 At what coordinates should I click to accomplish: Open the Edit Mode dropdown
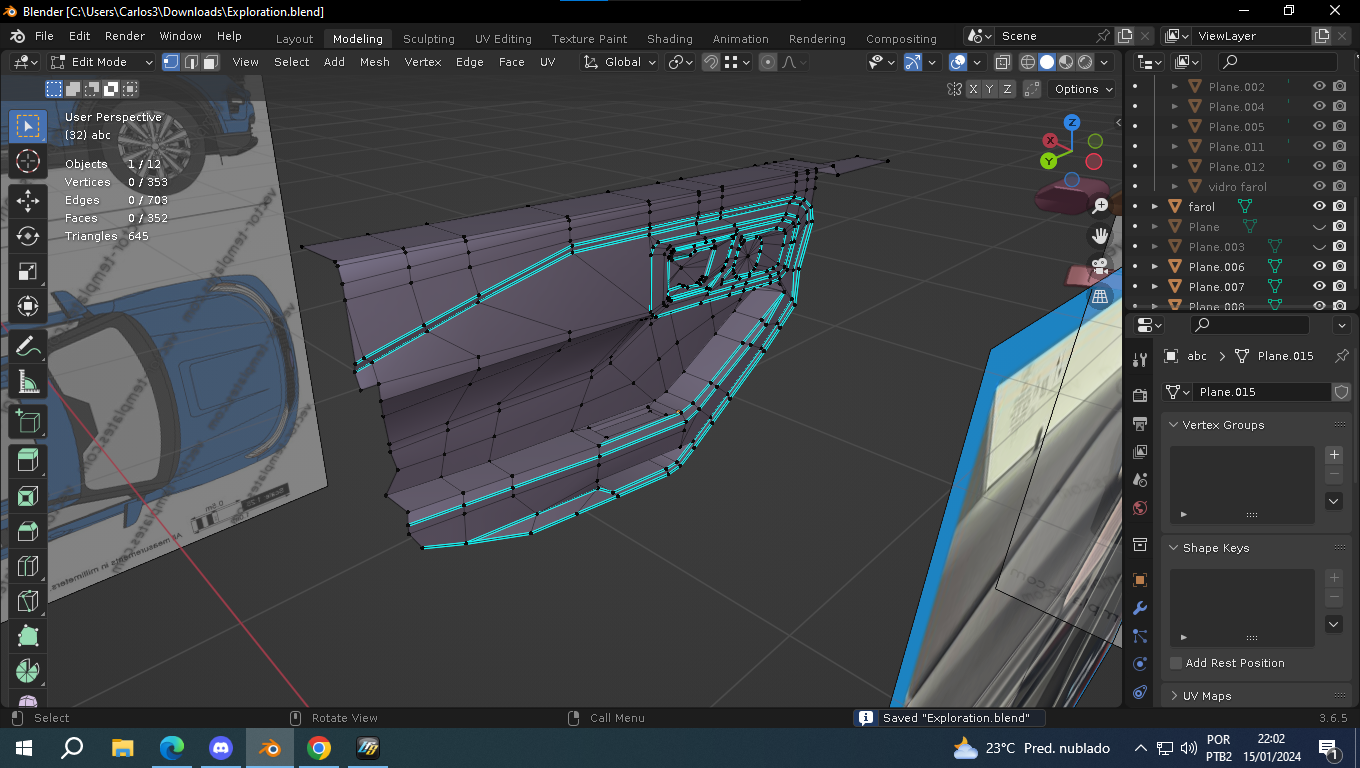[x=102, y=62]
